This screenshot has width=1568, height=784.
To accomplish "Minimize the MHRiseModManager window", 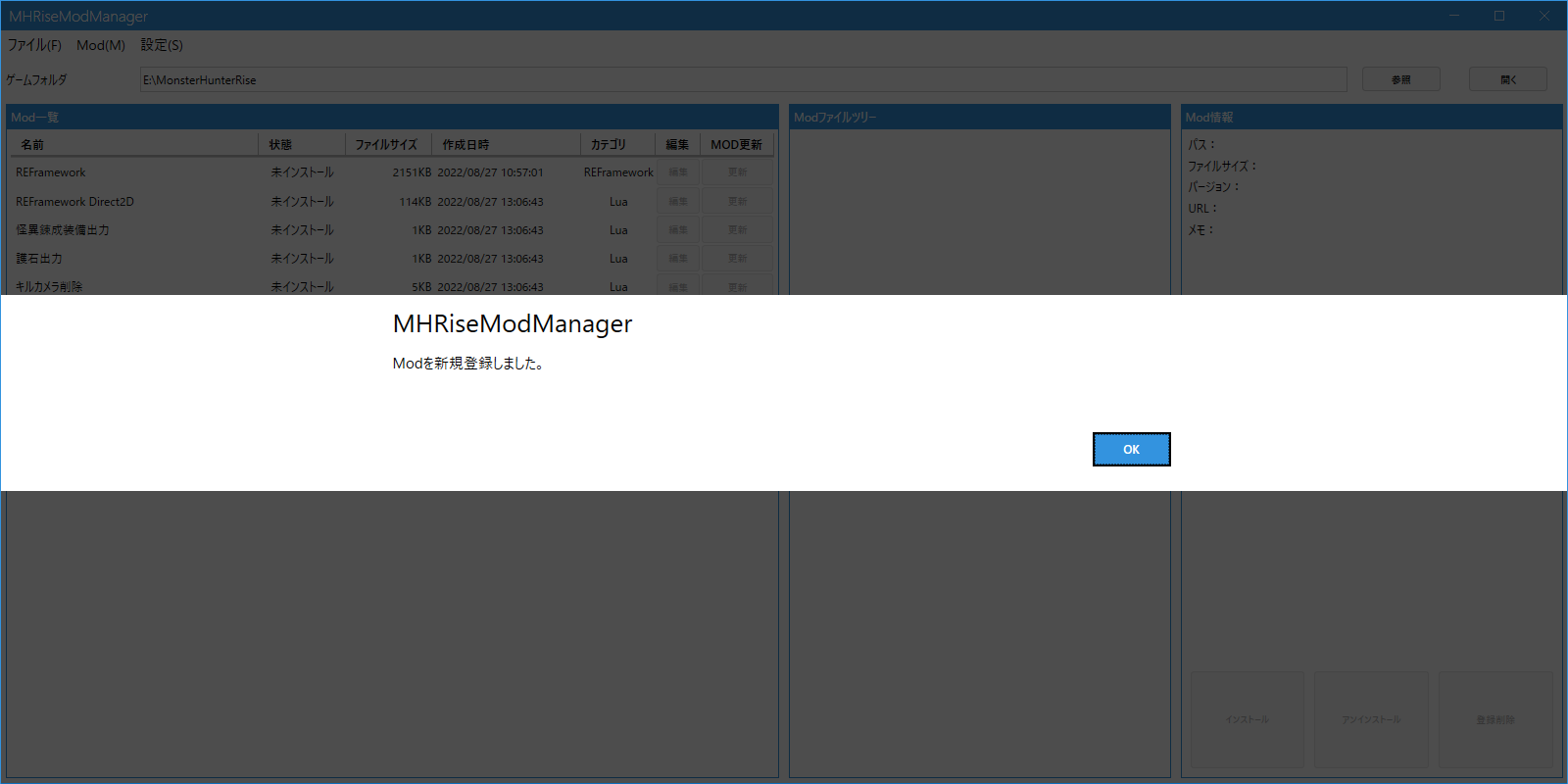I will pyautogui.click(x=1454, y=16).
